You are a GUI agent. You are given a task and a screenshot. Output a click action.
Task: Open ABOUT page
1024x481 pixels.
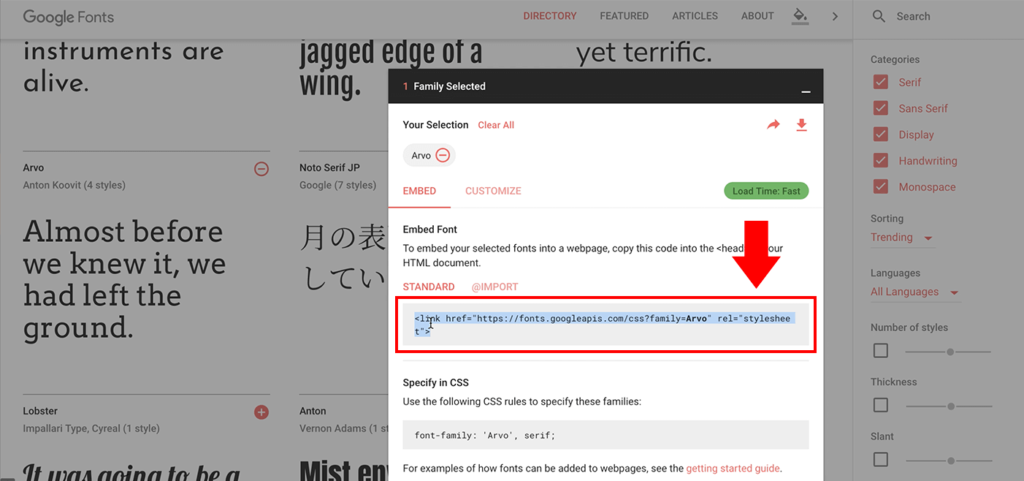pyautogui.click(x=758, y=16)
